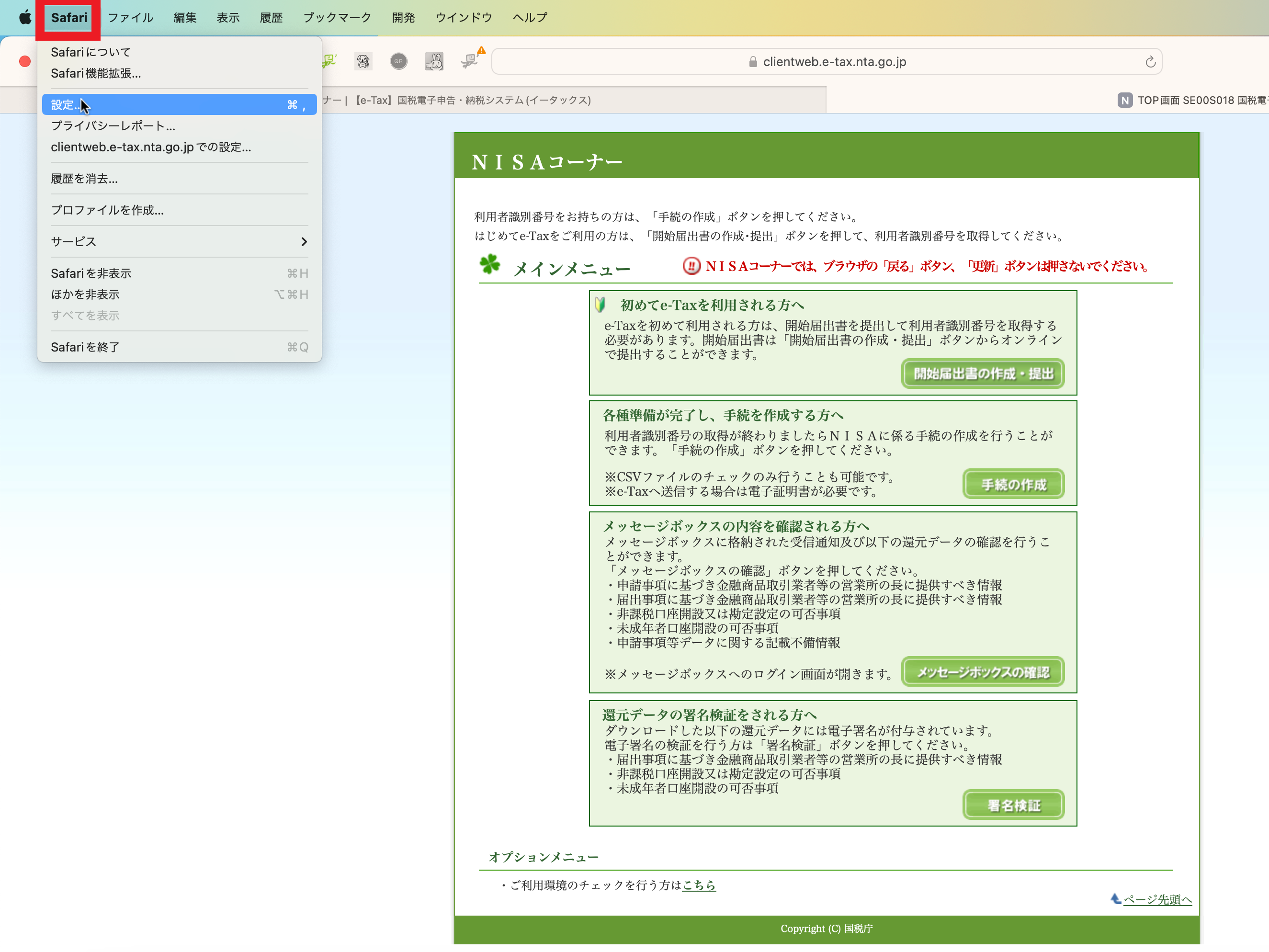The image size is (1269, 952).
Task: Click the beginner mark icon beside 初めてe-Tax
Action: (x=601, y=305)
